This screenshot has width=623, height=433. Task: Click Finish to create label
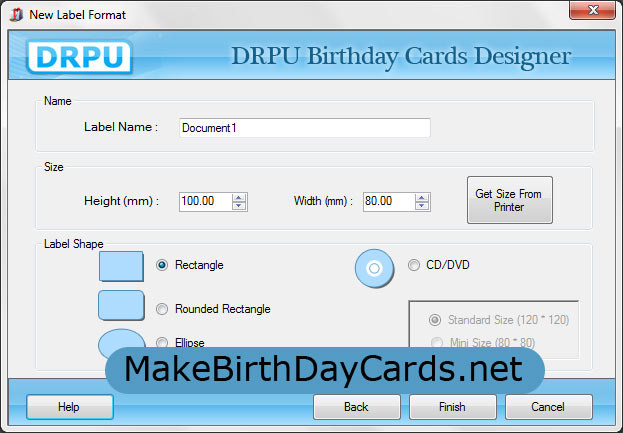[x=453, y=407]
